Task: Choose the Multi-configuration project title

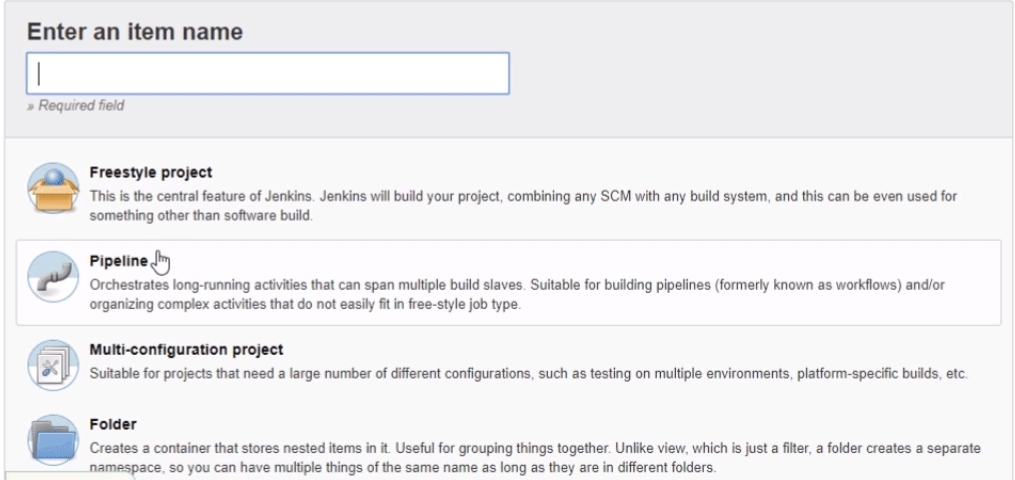Action: click(x=186, y=349)
